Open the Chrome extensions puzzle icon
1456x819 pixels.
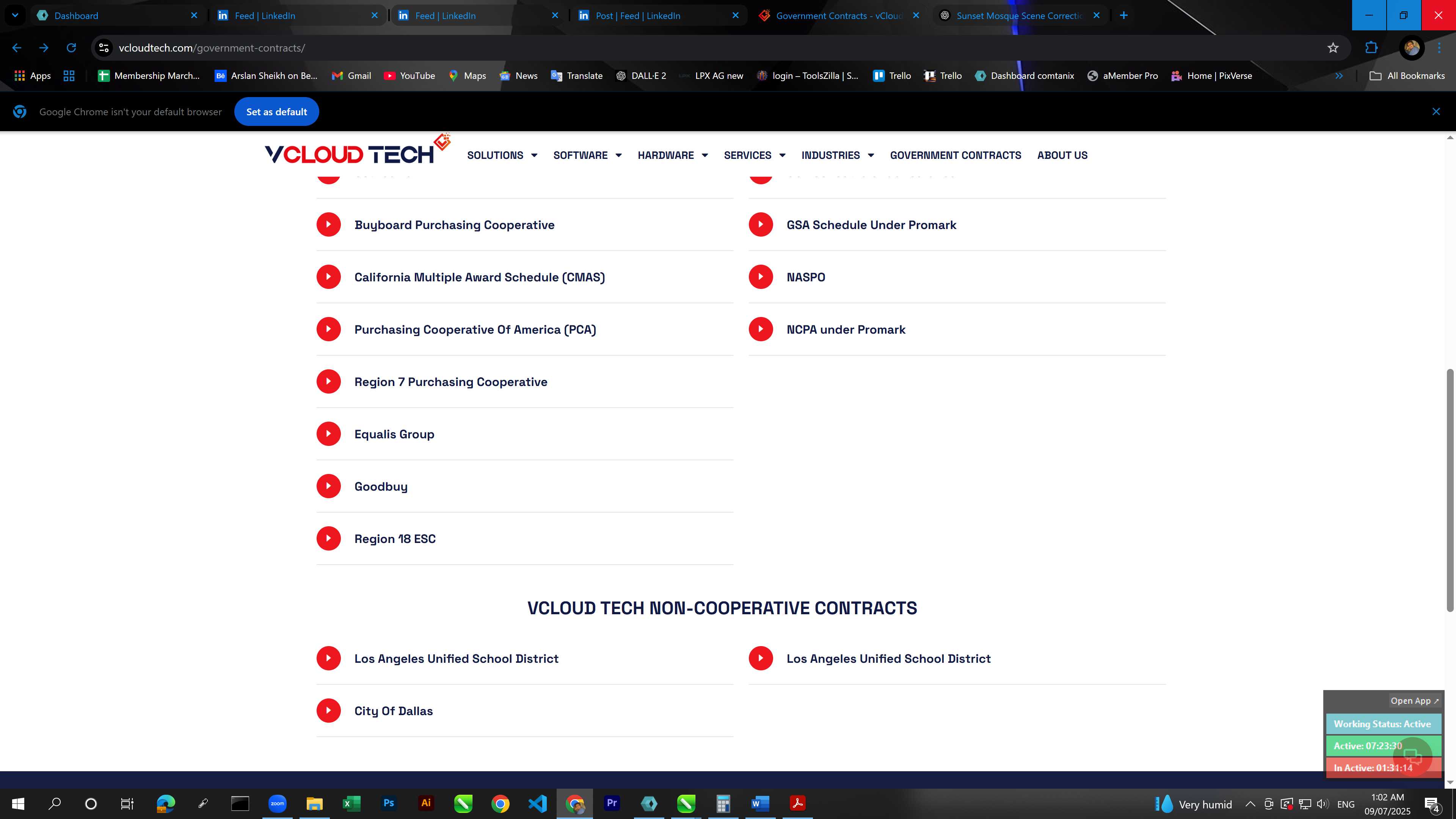coord(1371,48)
